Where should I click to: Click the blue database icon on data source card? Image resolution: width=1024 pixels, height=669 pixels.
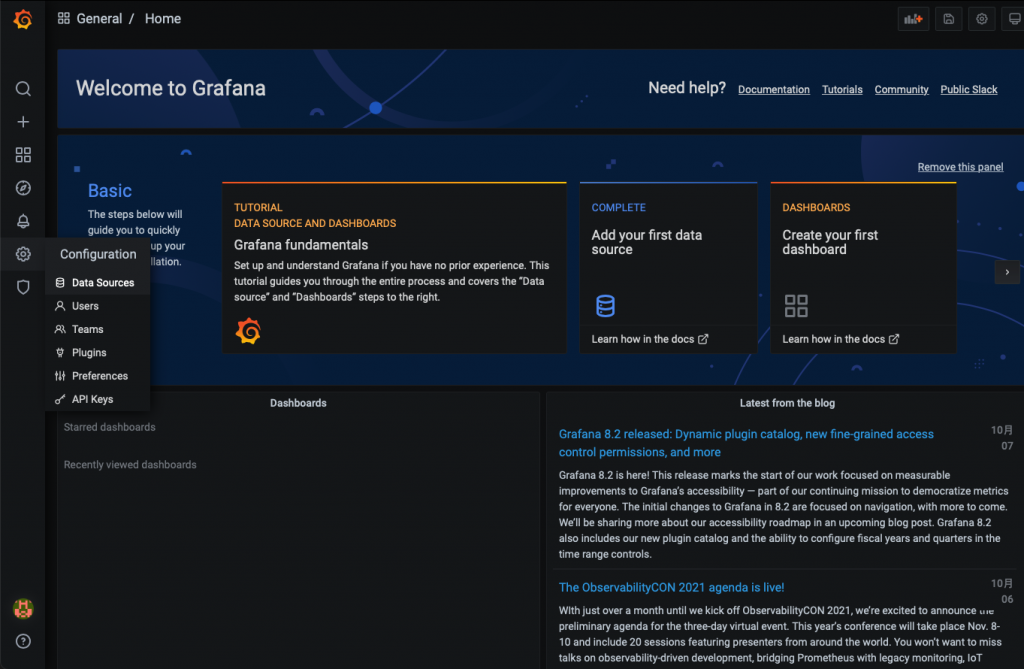point(605,306)
